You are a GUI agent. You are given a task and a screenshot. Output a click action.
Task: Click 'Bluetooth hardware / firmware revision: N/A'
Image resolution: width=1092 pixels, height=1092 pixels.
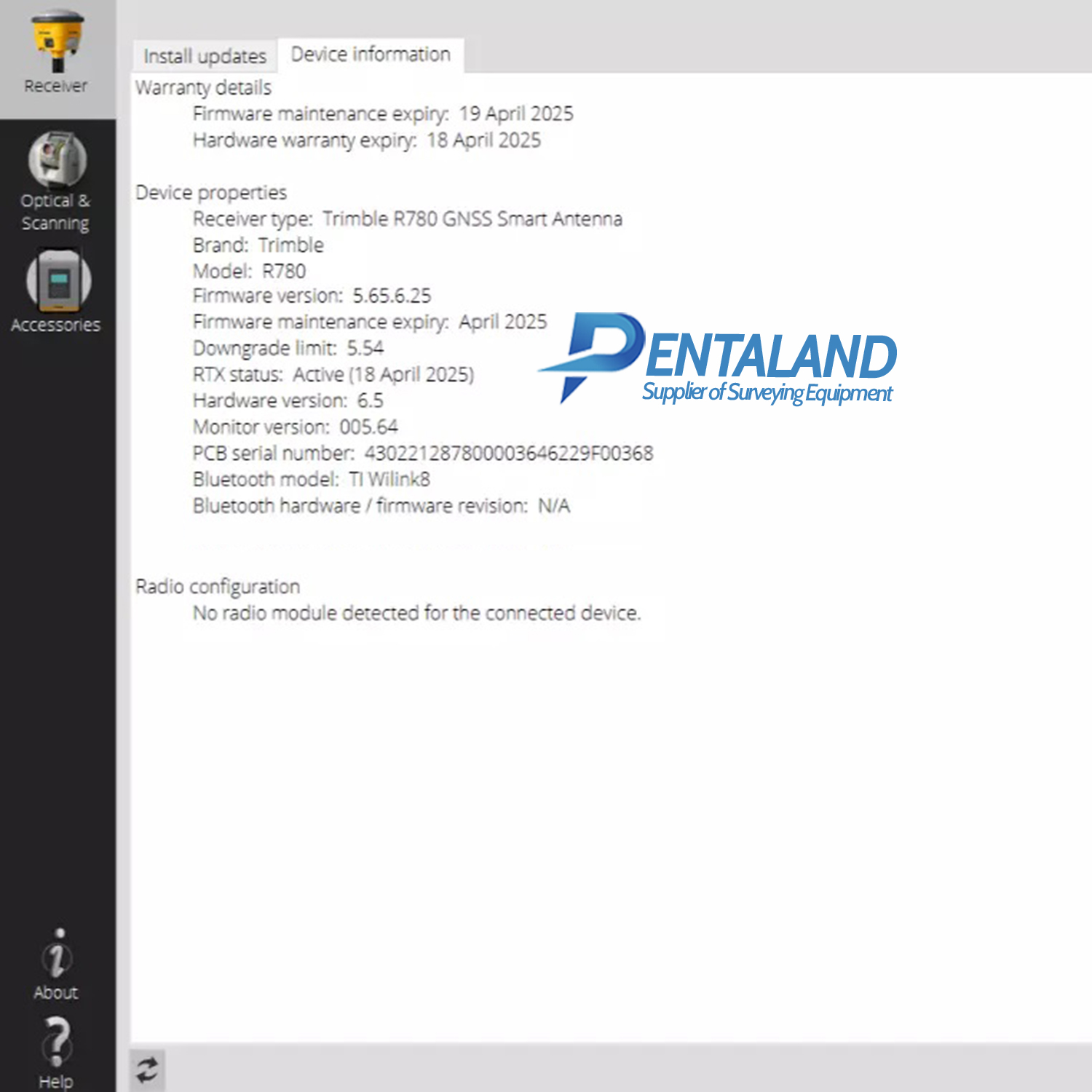tap(381, 506)
